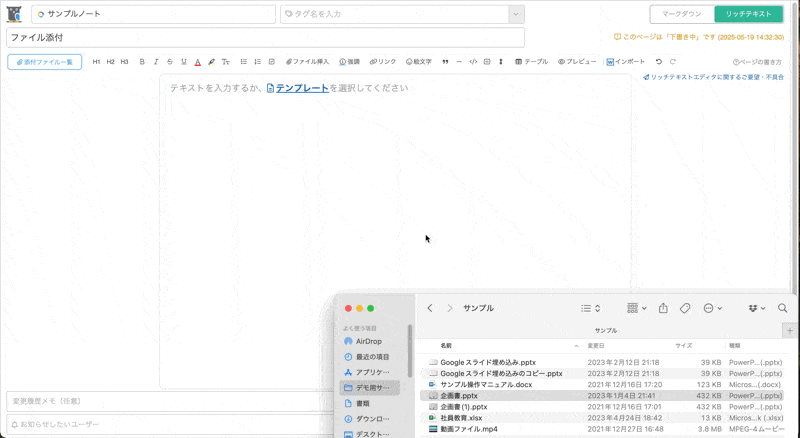Insert a horizontal rule

[459, 62]
